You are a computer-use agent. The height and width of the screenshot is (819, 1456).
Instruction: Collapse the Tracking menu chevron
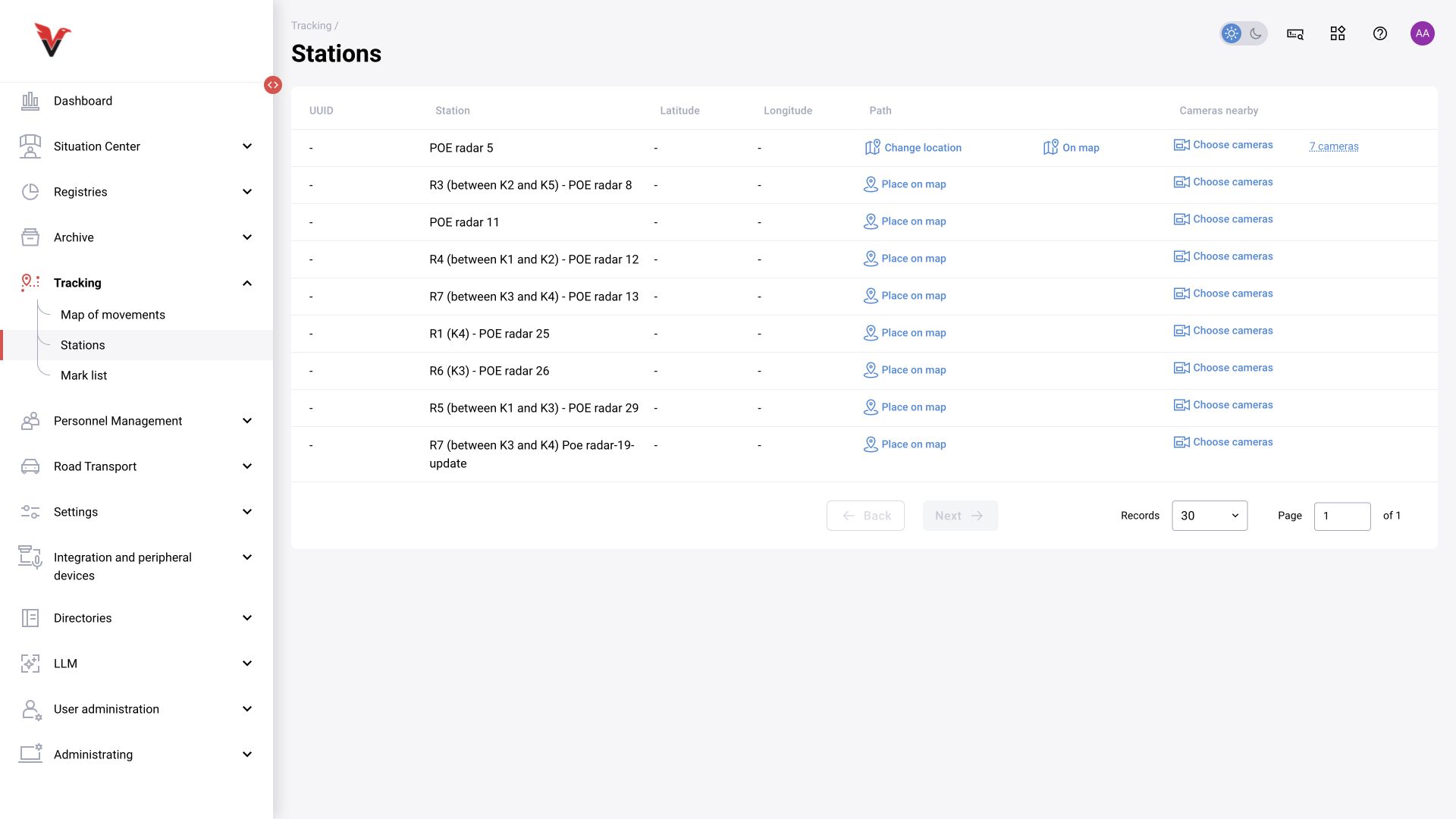[247, 283]
